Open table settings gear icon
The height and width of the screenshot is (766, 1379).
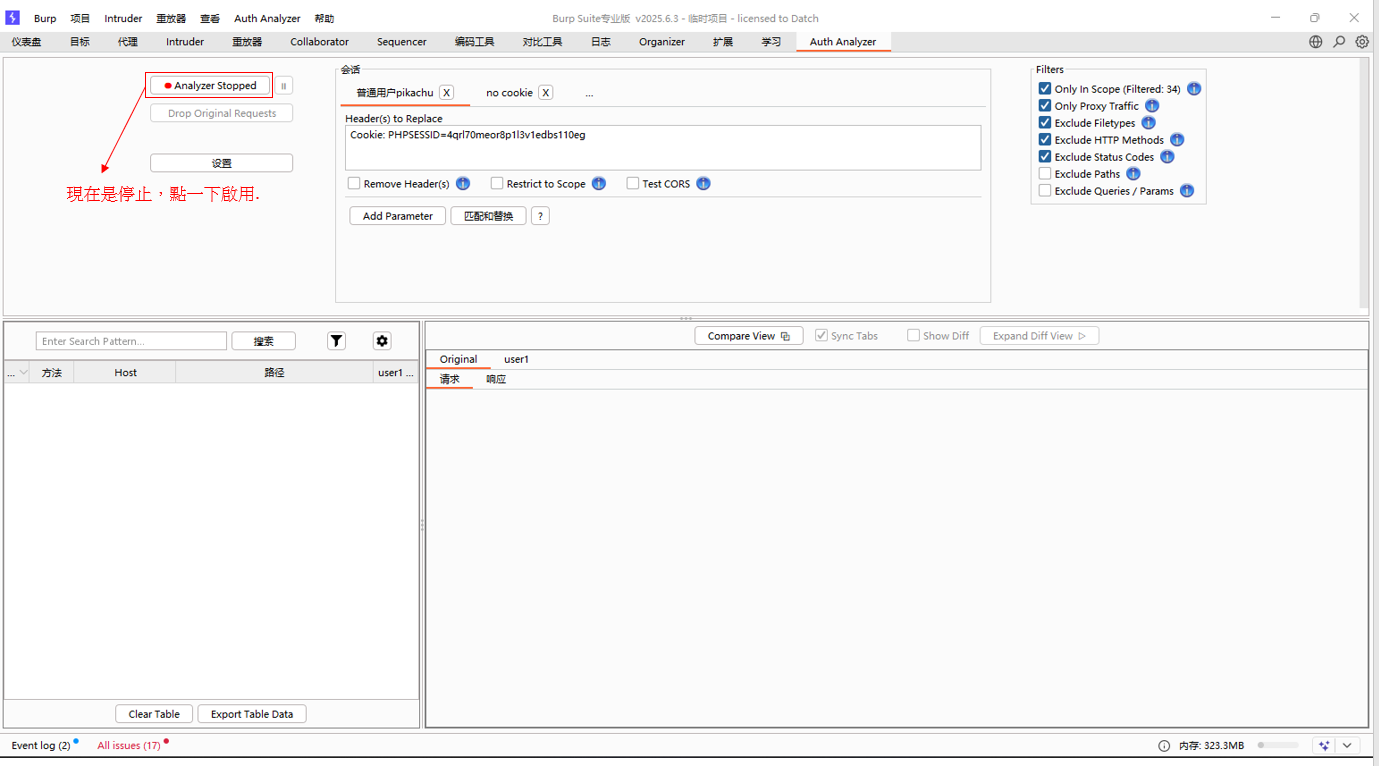coord(382,341)
